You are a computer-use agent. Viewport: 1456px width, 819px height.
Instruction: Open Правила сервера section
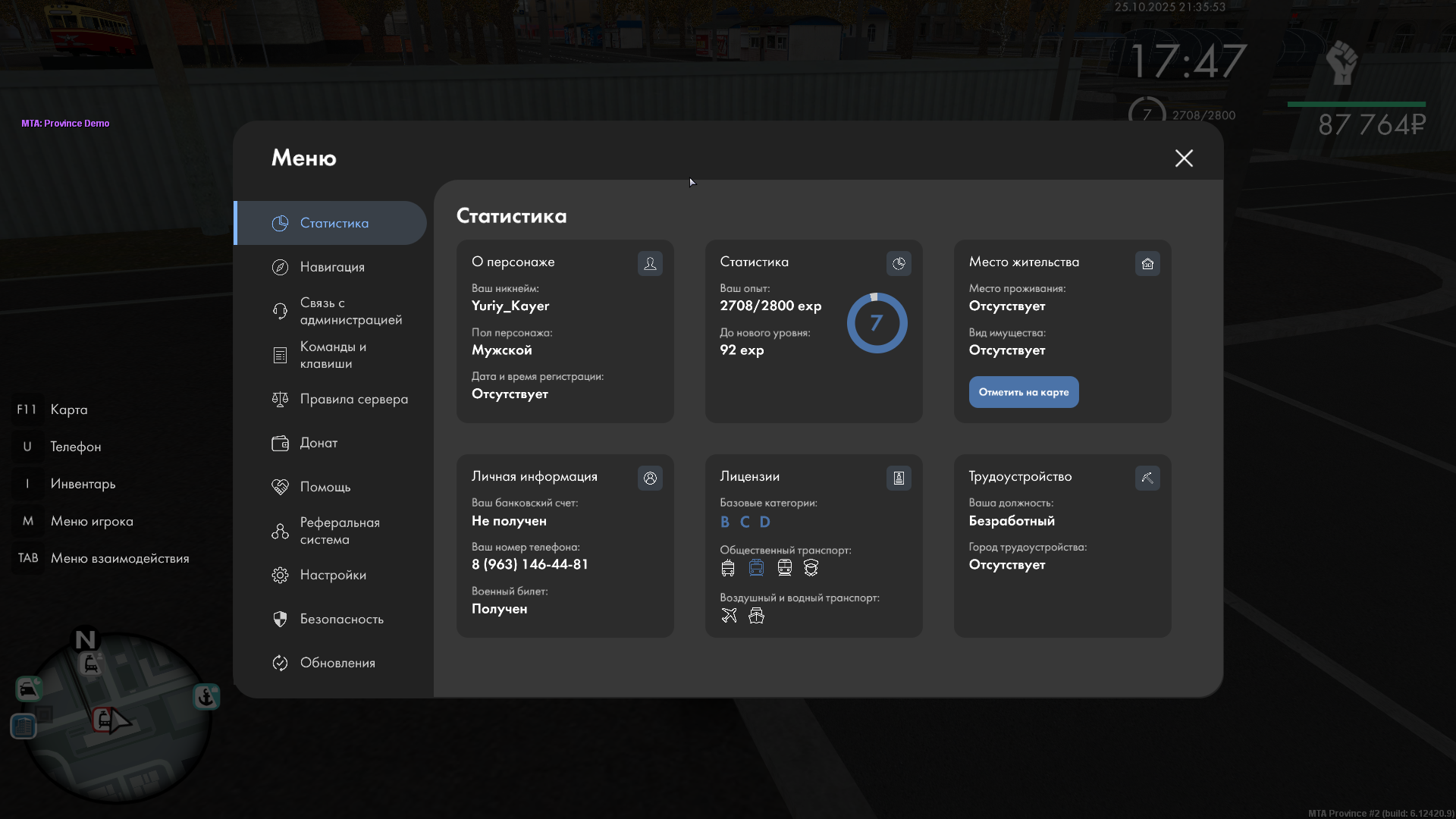[x=353, y=399]
